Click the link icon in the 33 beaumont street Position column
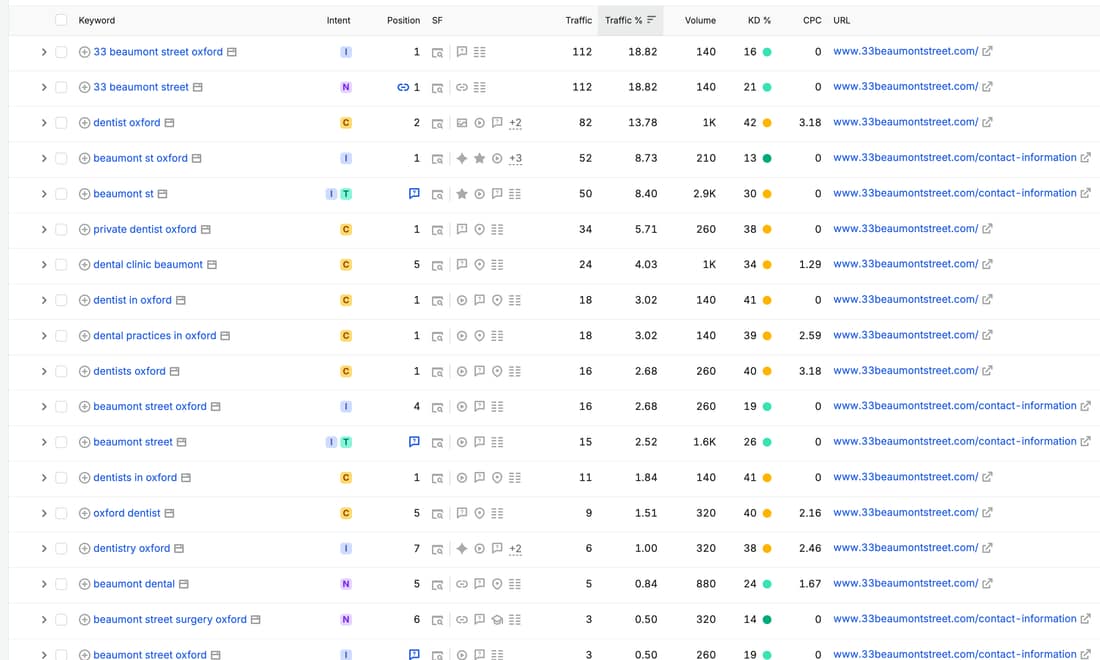Image resolution: width=1100 pixels, height=660 pixels. [403, 87]
